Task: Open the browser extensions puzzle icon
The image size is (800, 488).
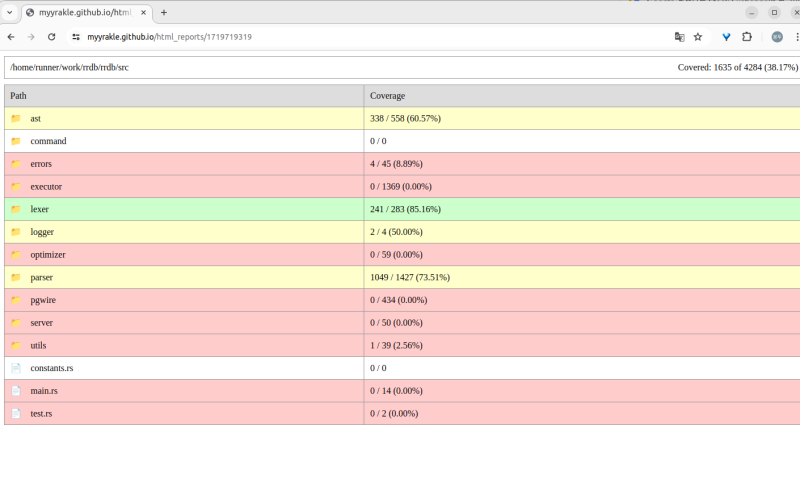Action: tap(746, 36)
